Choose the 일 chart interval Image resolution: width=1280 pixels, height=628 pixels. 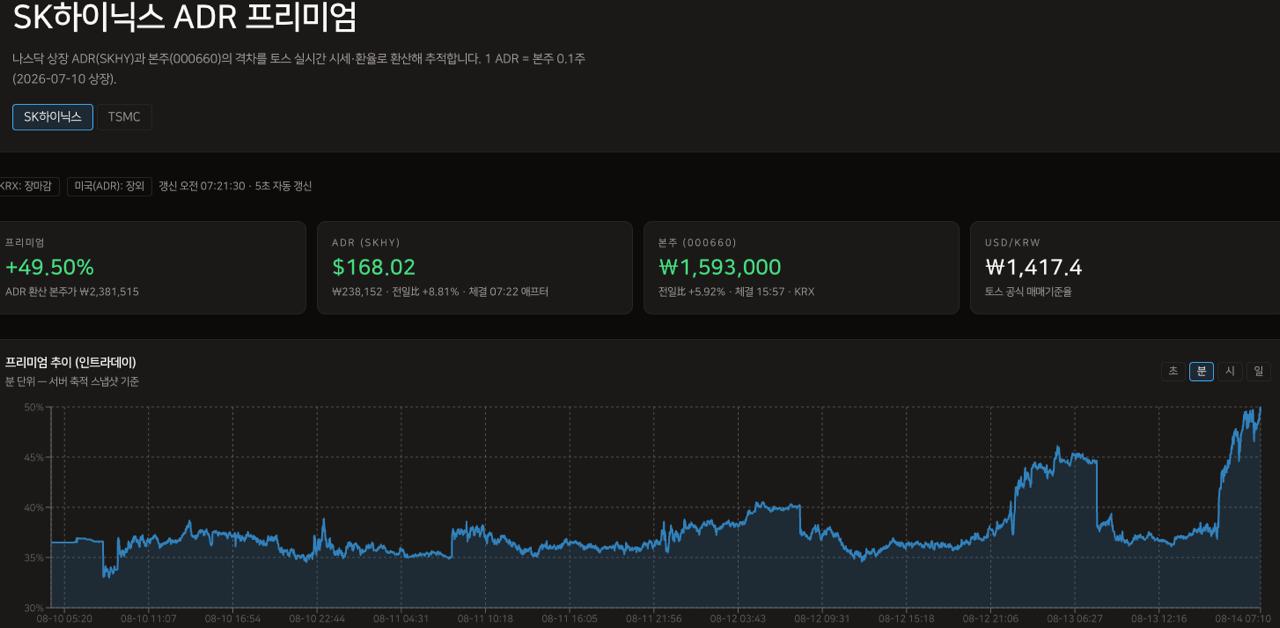point(1258,371)
